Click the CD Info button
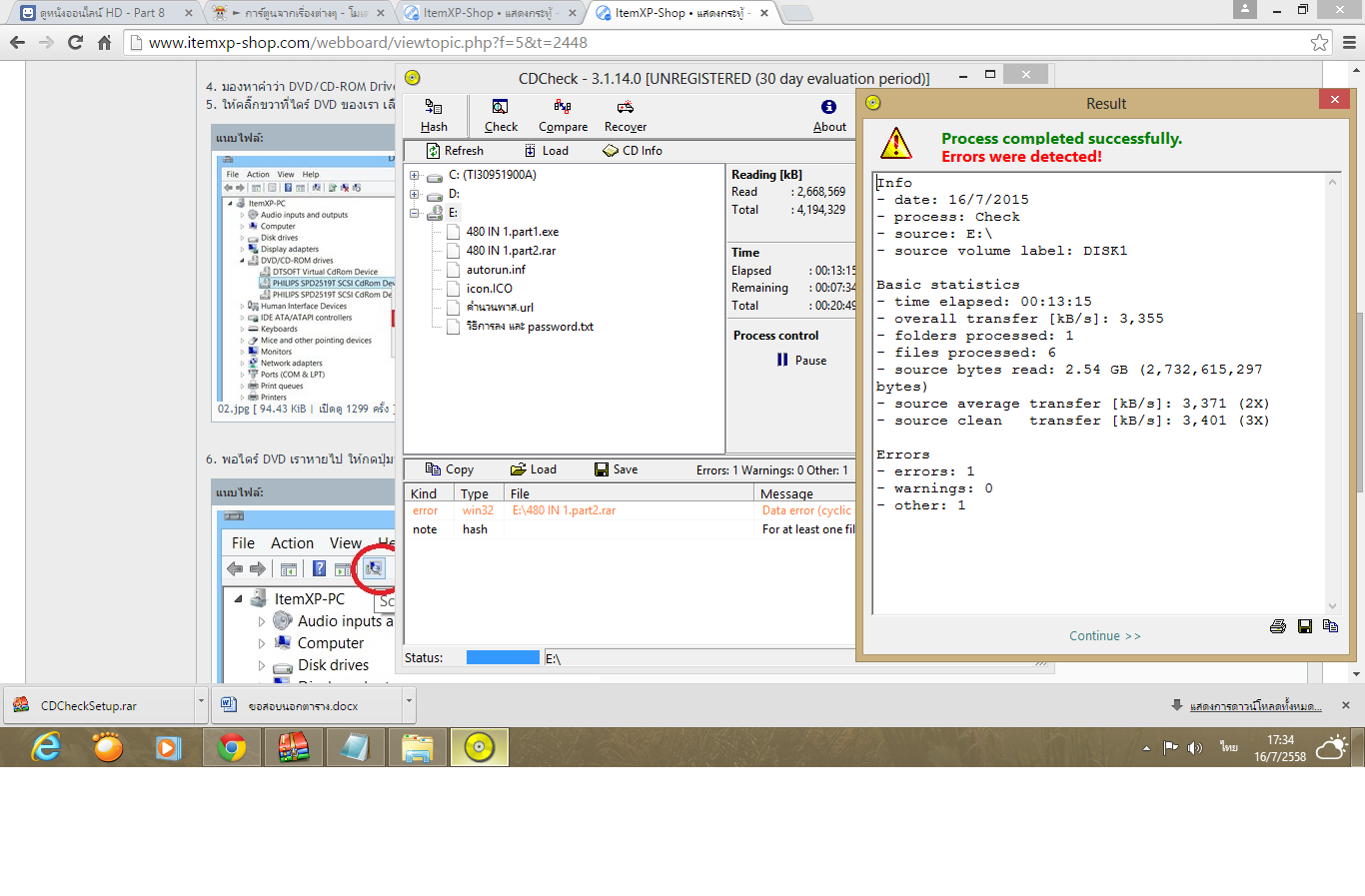The image size is (1365, 896). [x=633, y=151]
